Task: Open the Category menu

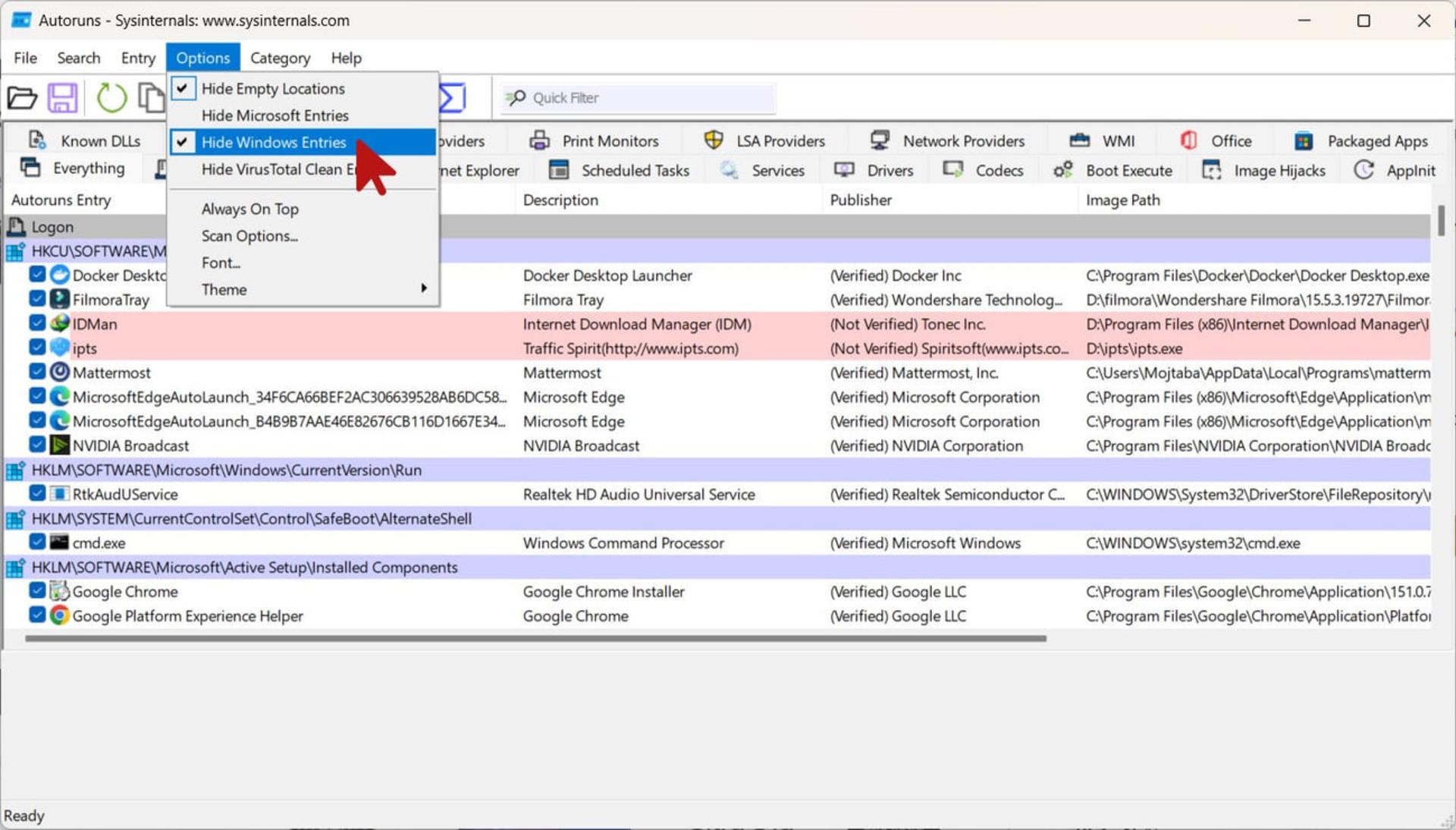Action: tap(281, 58)
